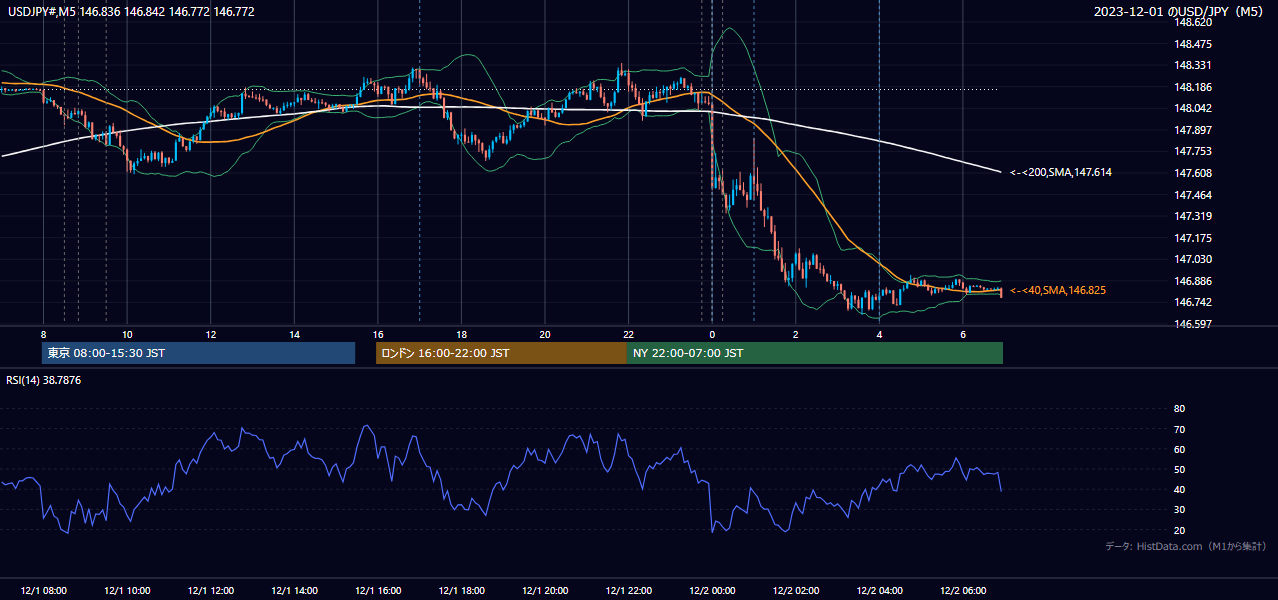Click price axis label 147.030
1278x600 pixels.
(1192, 259)
